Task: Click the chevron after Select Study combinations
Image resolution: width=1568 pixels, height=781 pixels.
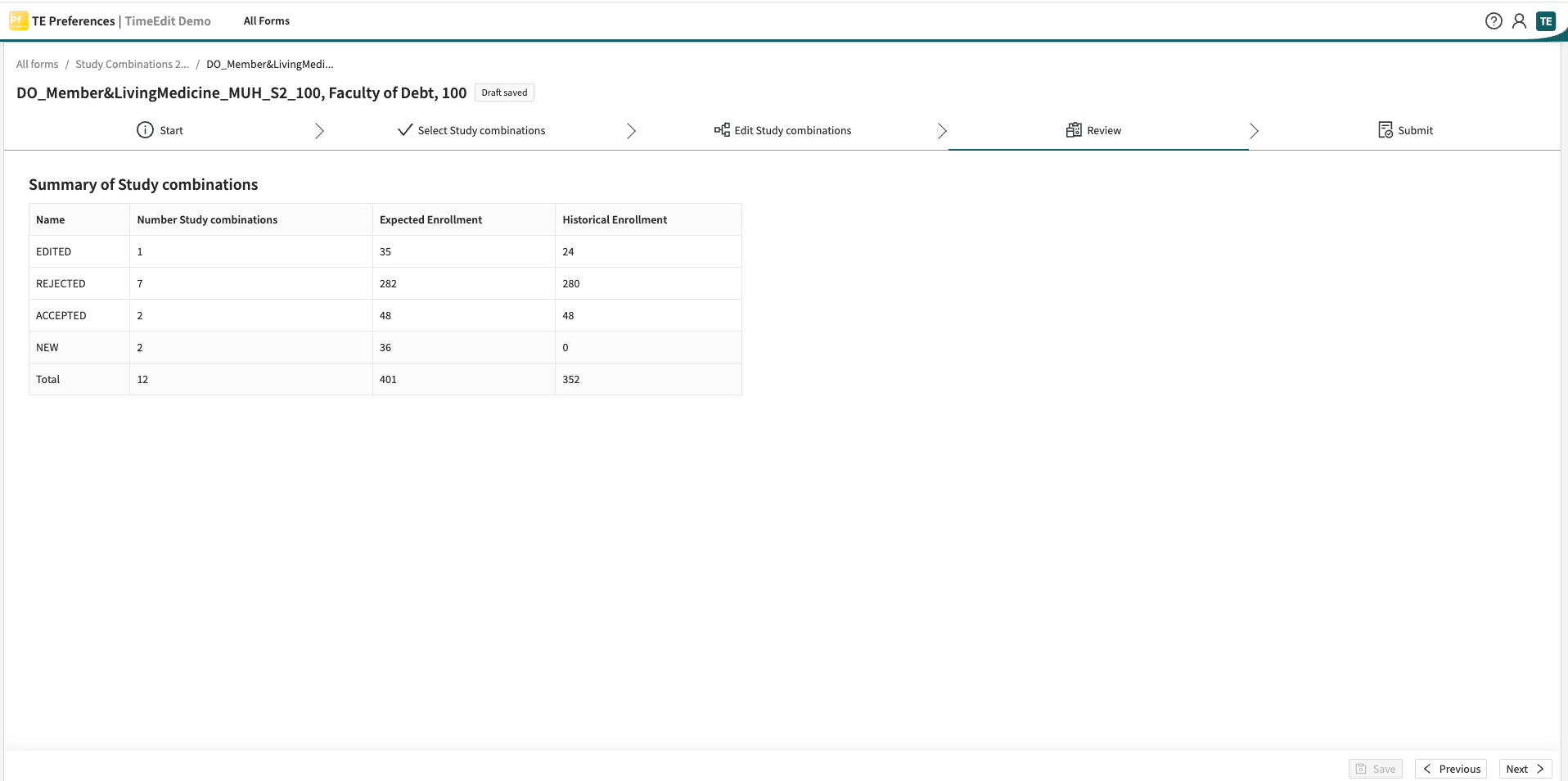Action: tap(631, 131)
